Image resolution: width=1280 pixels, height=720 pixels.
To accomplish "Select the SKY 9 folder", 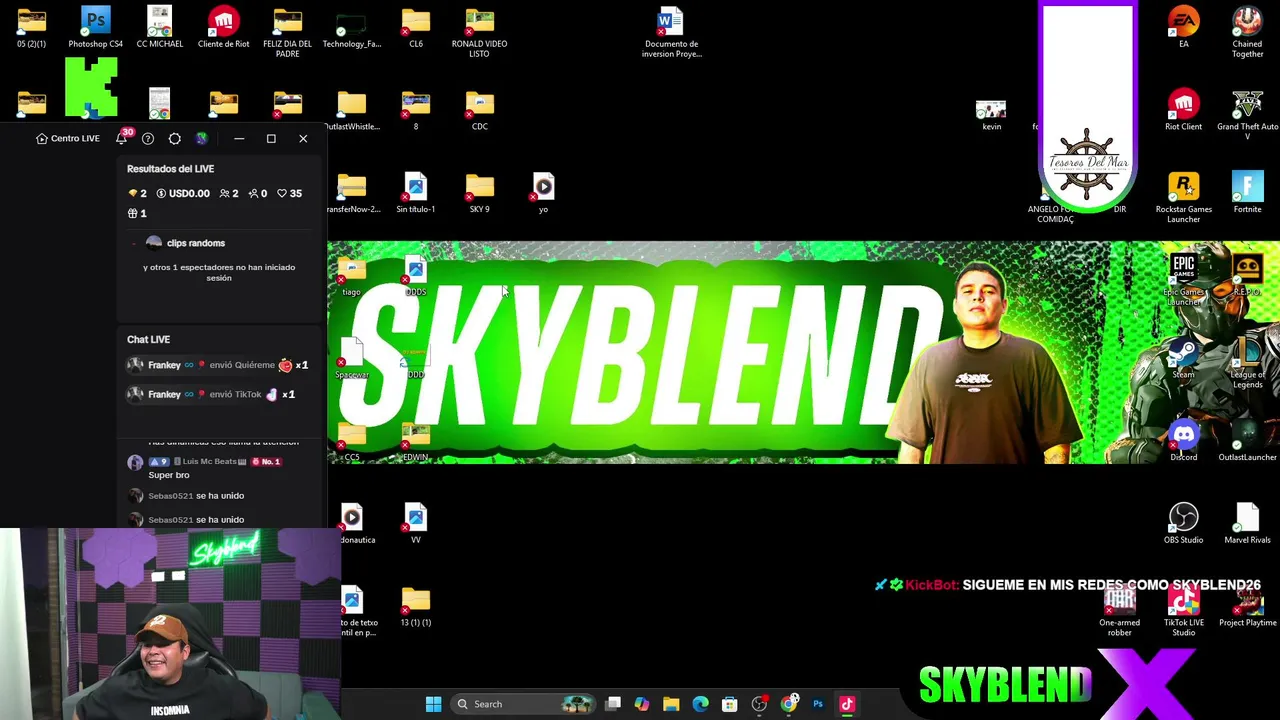I will (479, 193).
